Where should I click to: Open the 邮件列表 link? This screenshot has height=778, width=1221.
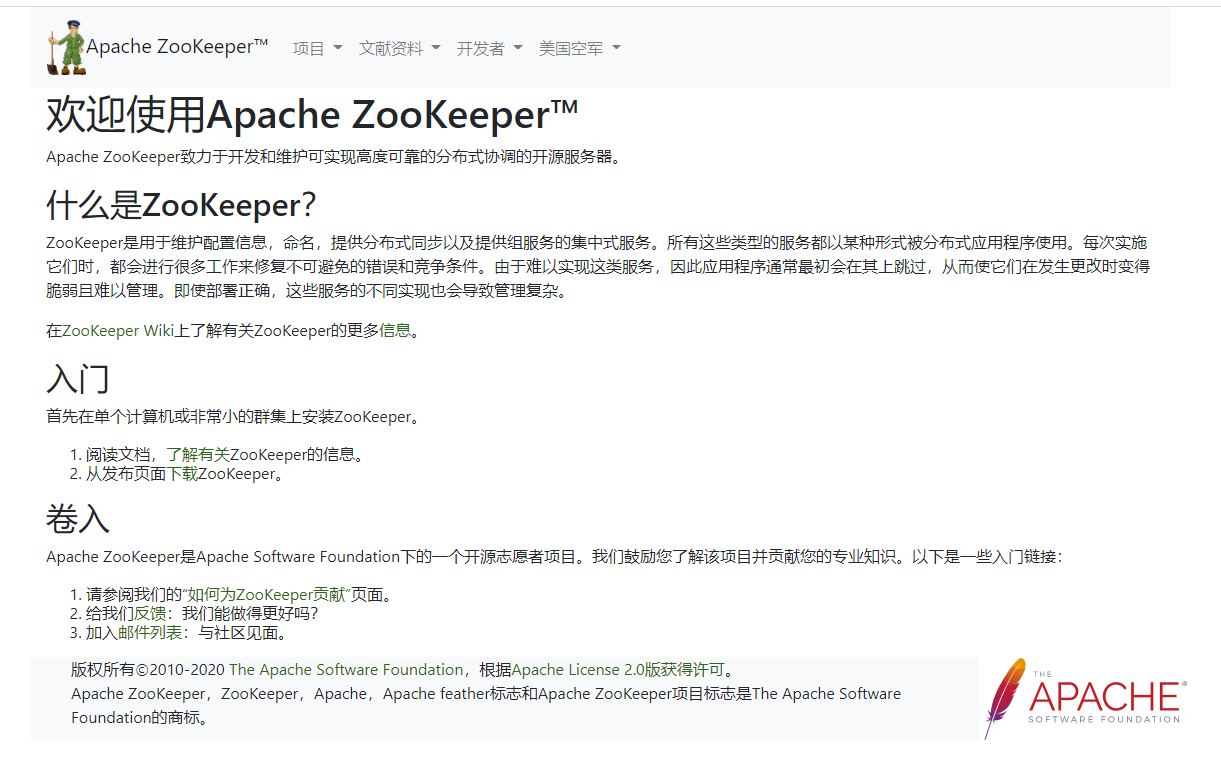pyautogui.click(x=150, y=632)
